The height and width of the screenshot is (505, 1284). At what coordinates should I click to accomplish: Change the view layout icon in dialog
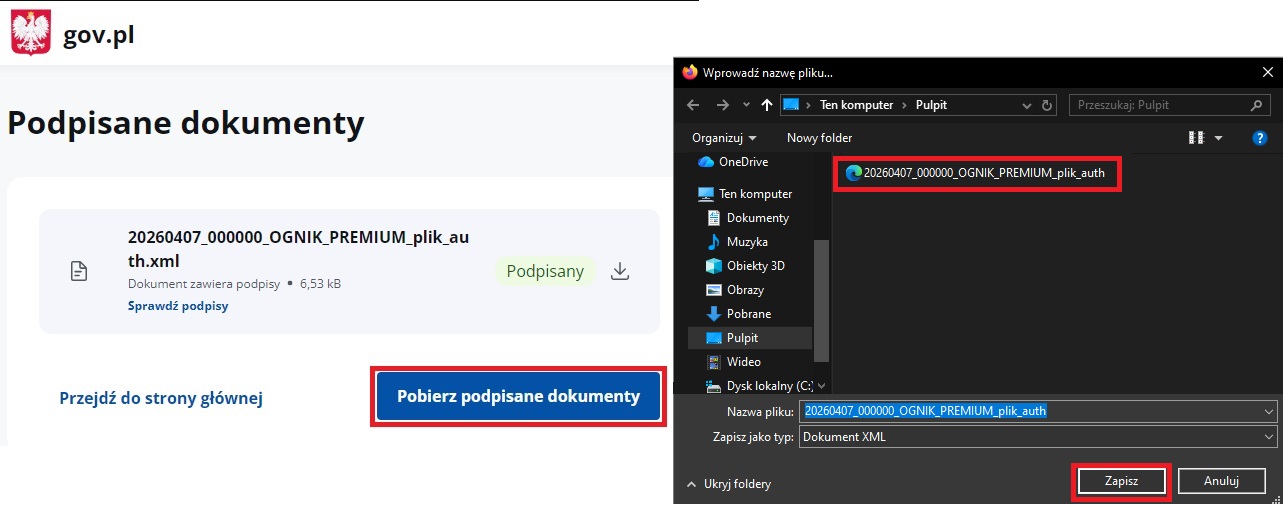1196,138
